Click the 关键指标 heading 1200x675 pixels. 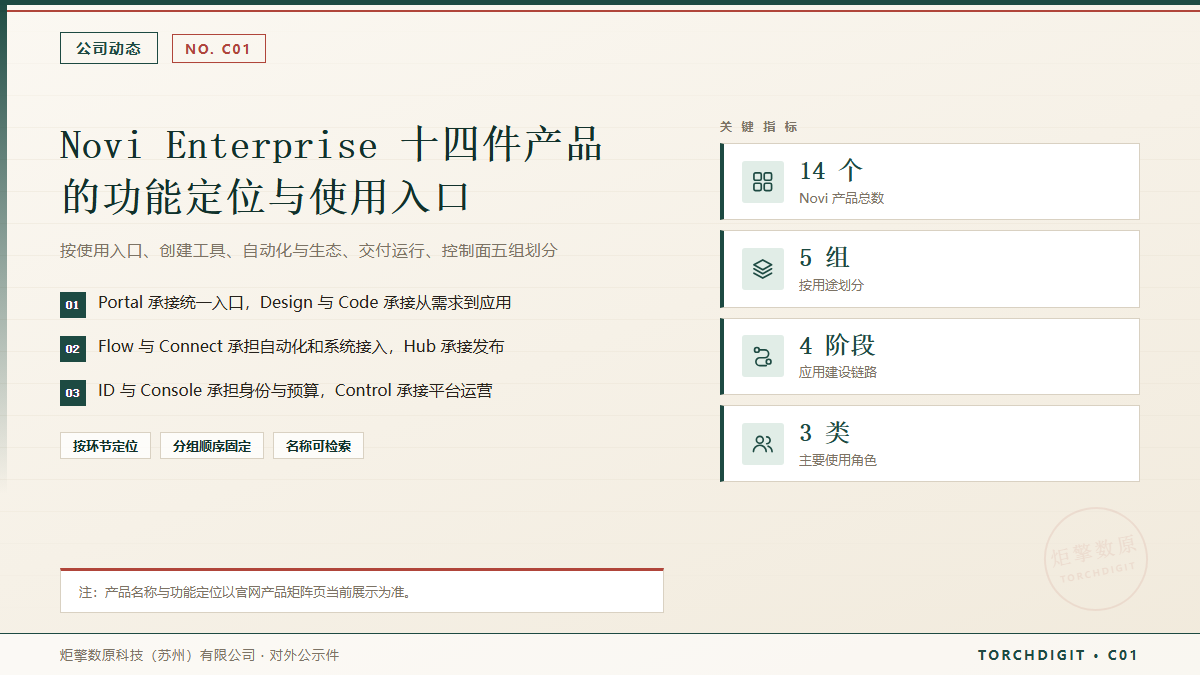click(759, 127)
